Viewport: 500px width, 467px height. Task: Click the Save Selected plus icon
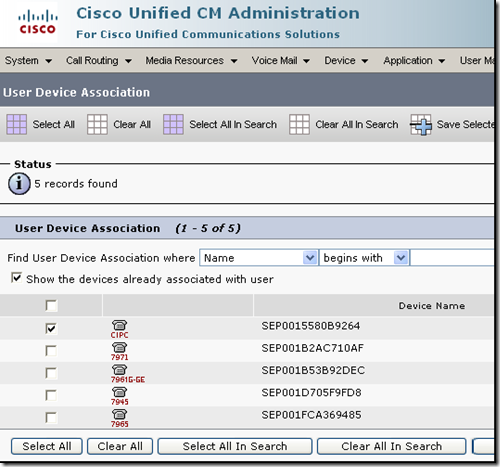[x=421, y=125]
